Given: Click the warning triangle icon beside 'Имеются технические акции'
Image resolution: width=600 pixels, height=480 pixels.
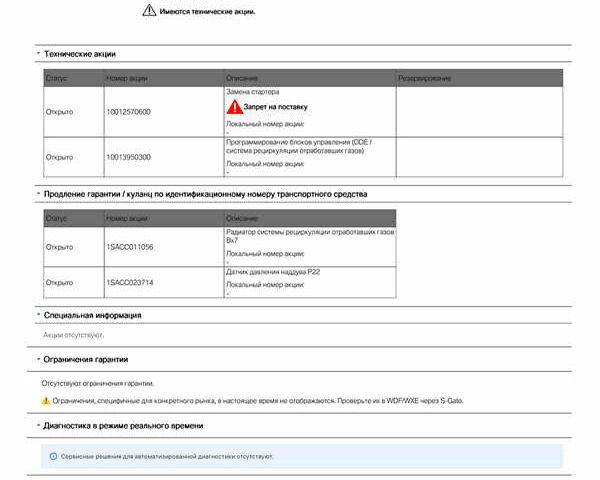Looking at the screenshot, I should point(148,11).
